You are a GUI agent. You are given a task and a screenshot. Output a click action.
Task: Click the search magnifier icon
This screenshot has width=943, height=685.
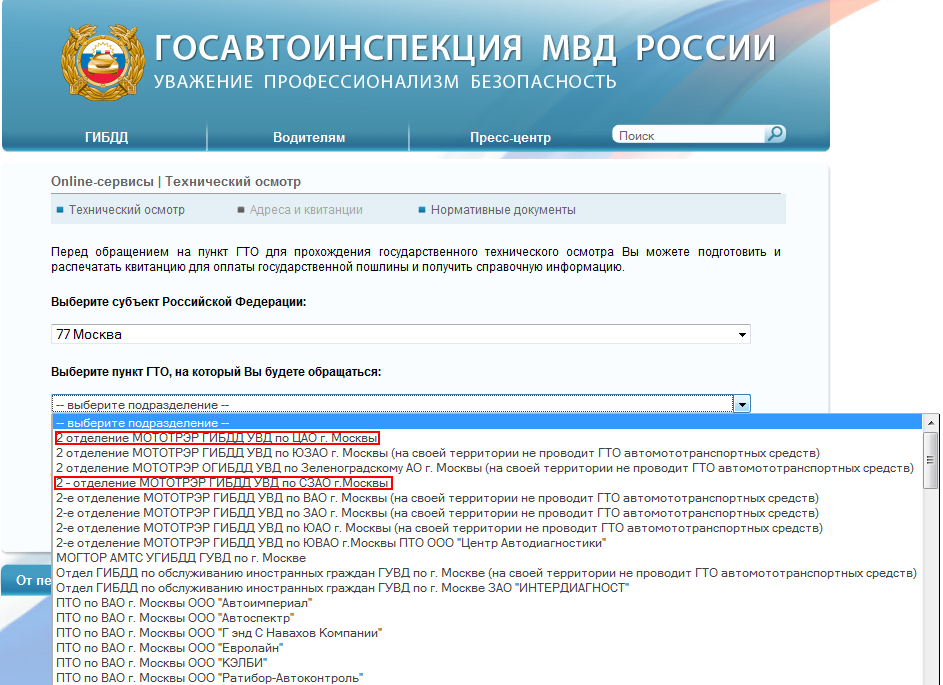click(x=775, y=134)
